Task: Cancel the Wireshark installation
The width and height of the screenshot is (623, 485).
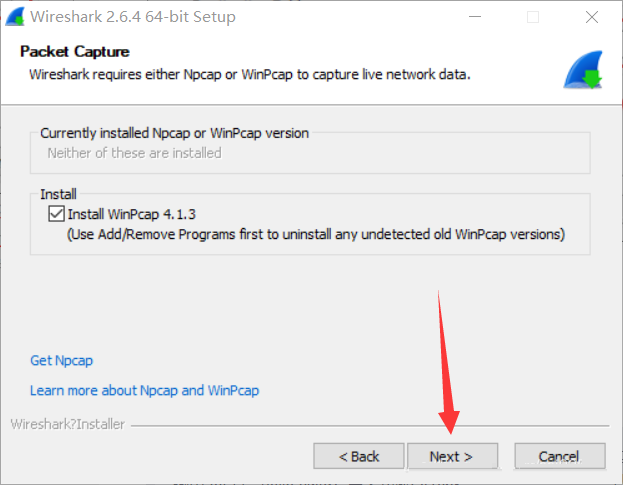Action: (x=560, y=456)
